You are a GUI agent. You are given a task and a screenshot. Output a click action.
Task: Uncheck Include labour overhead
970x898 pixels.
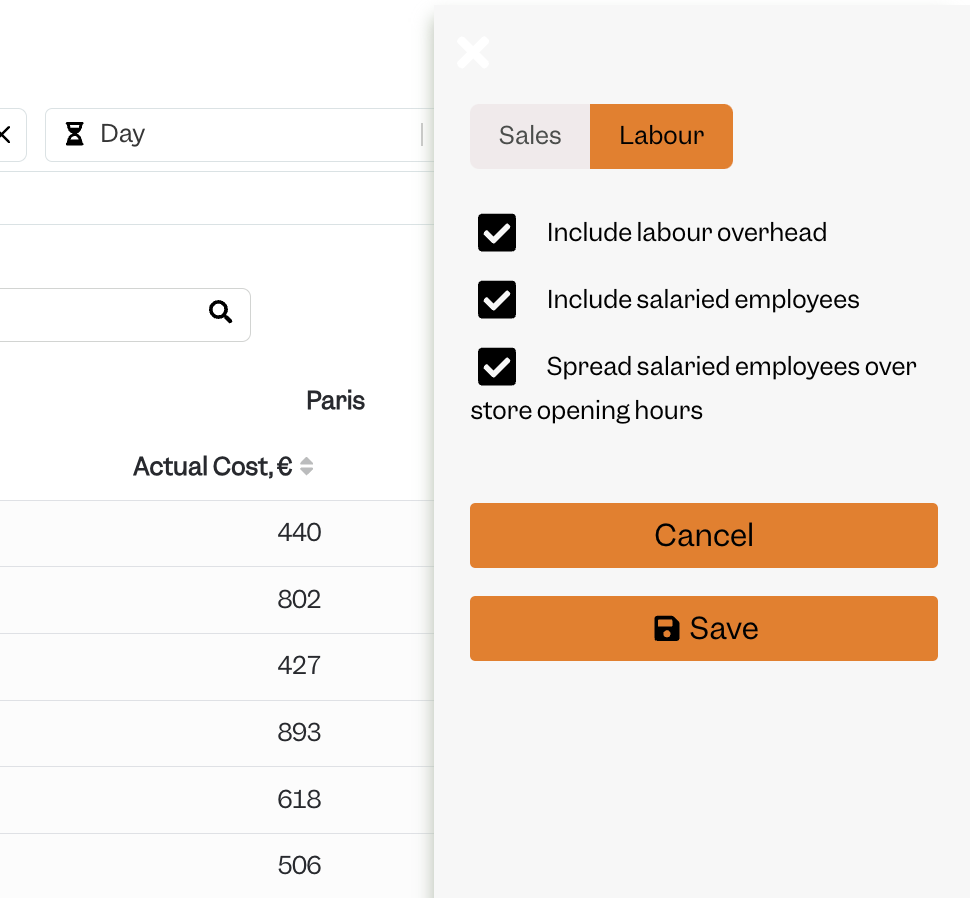[x=497, y=233]
